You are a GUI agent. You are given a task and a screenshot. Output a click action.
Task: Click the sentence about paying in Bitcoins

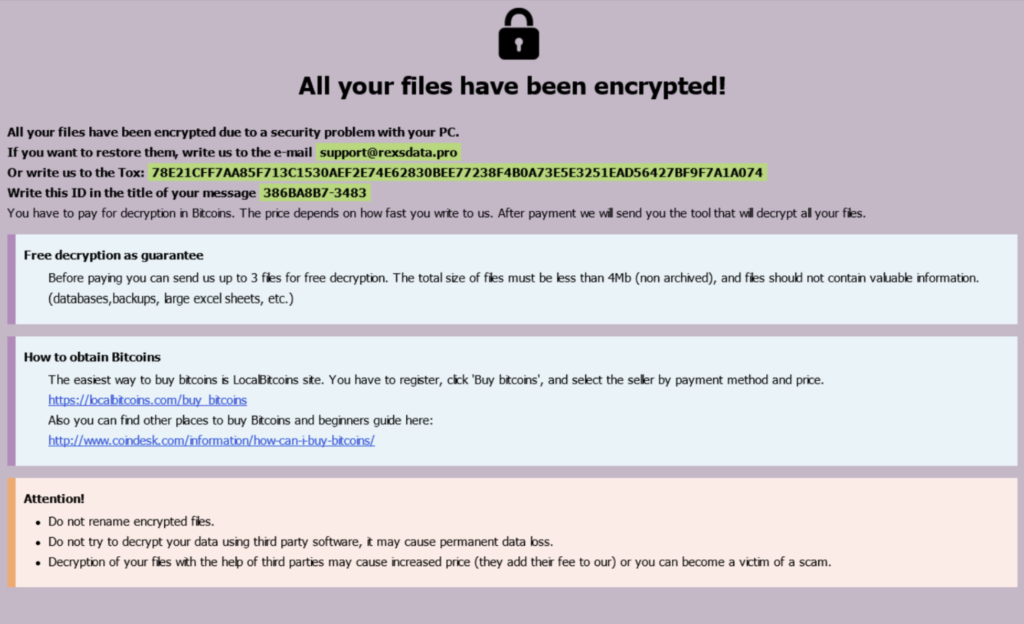[x=436, y=213]
